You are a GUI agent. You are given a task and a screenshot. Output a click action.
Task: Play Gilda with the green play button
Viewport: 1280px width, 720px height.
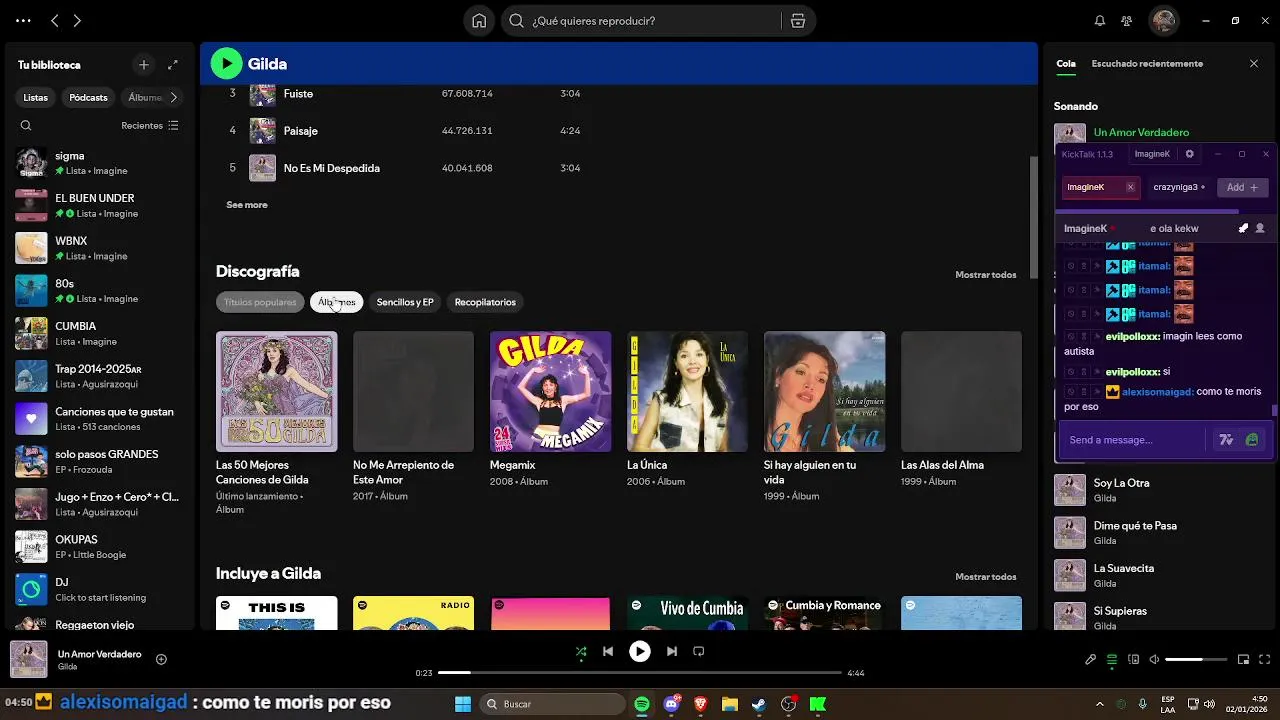point(227,64)
